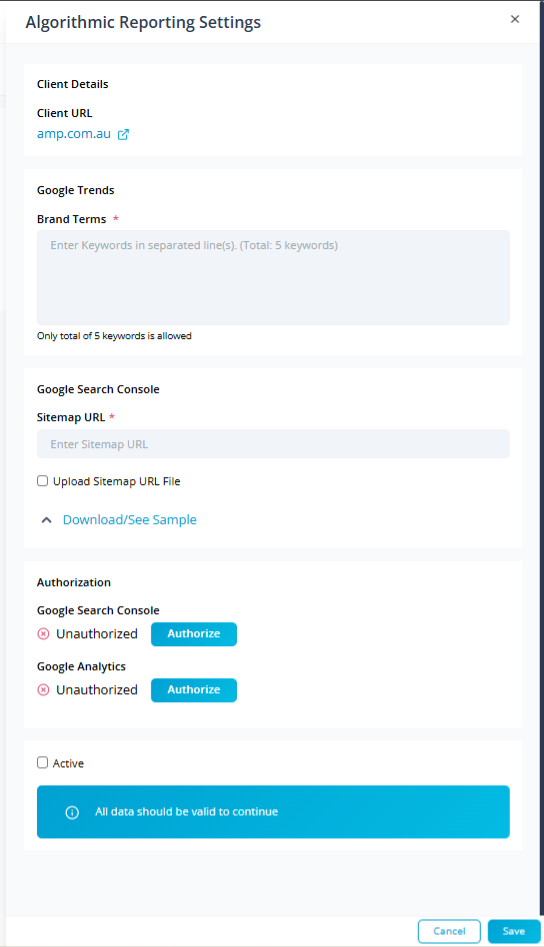This screenshot has width=544, height=947.
Task: Enable the Active checkbox
Action: (42, 763)
